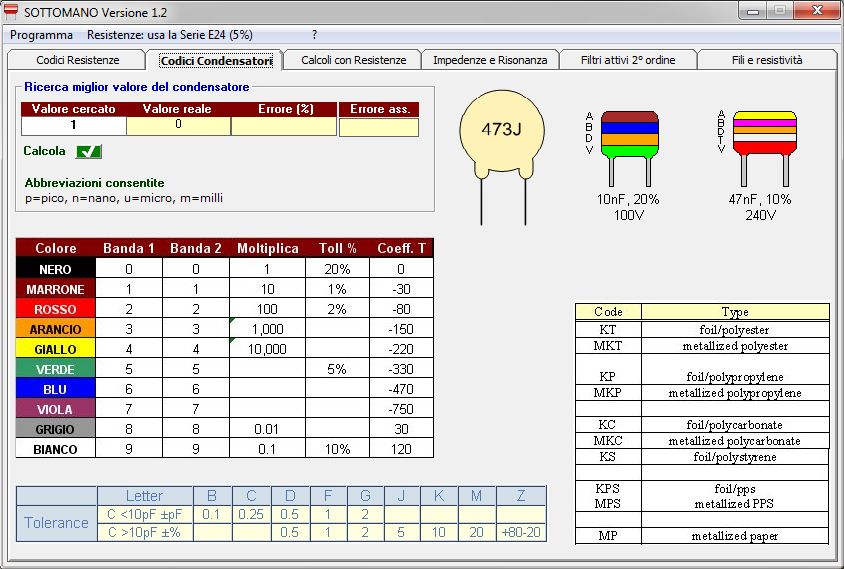Select the Fili e resistività tab

(767, 60)
